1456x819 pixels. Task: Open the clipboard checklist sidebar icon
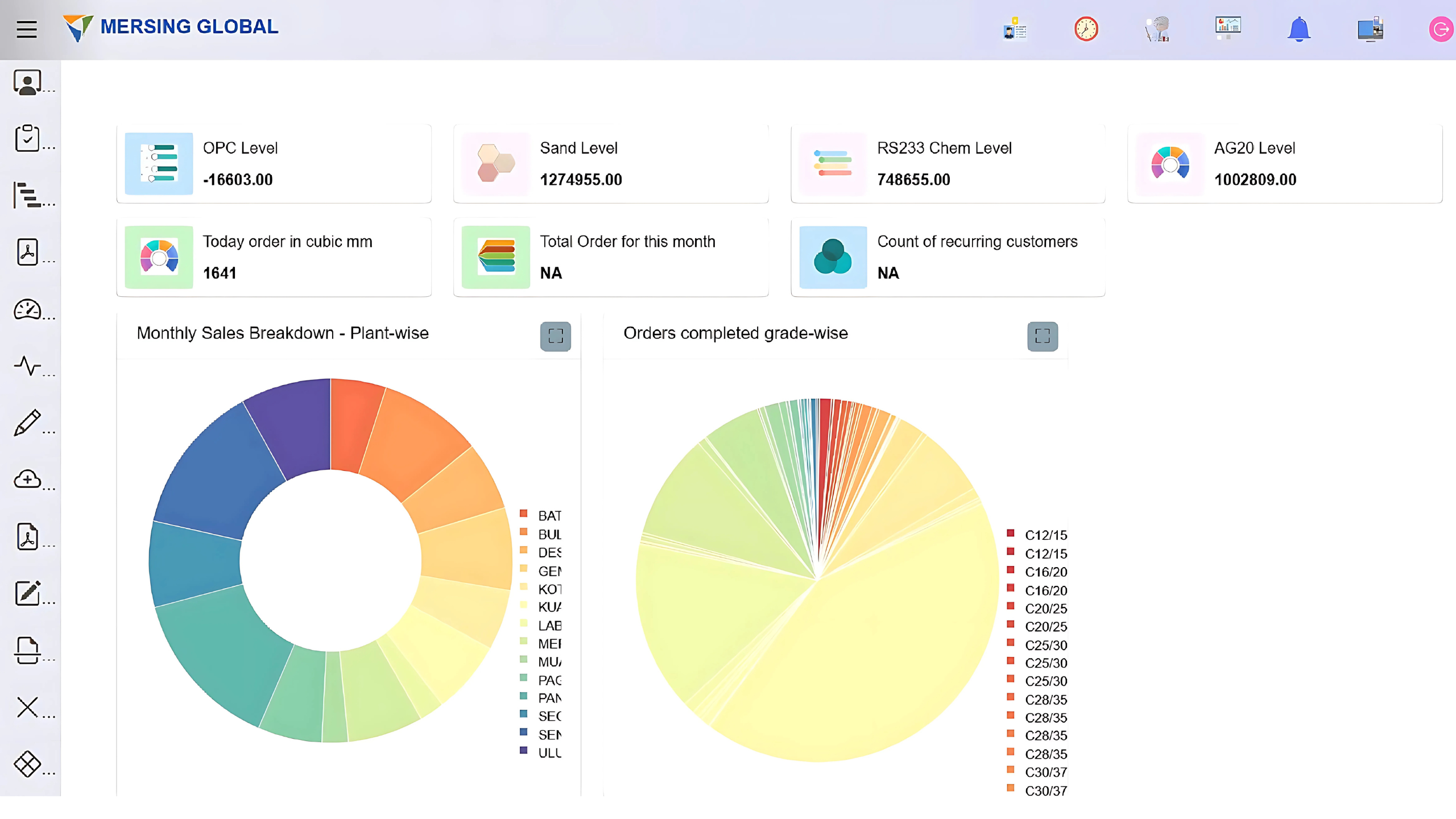coord(27,138)
